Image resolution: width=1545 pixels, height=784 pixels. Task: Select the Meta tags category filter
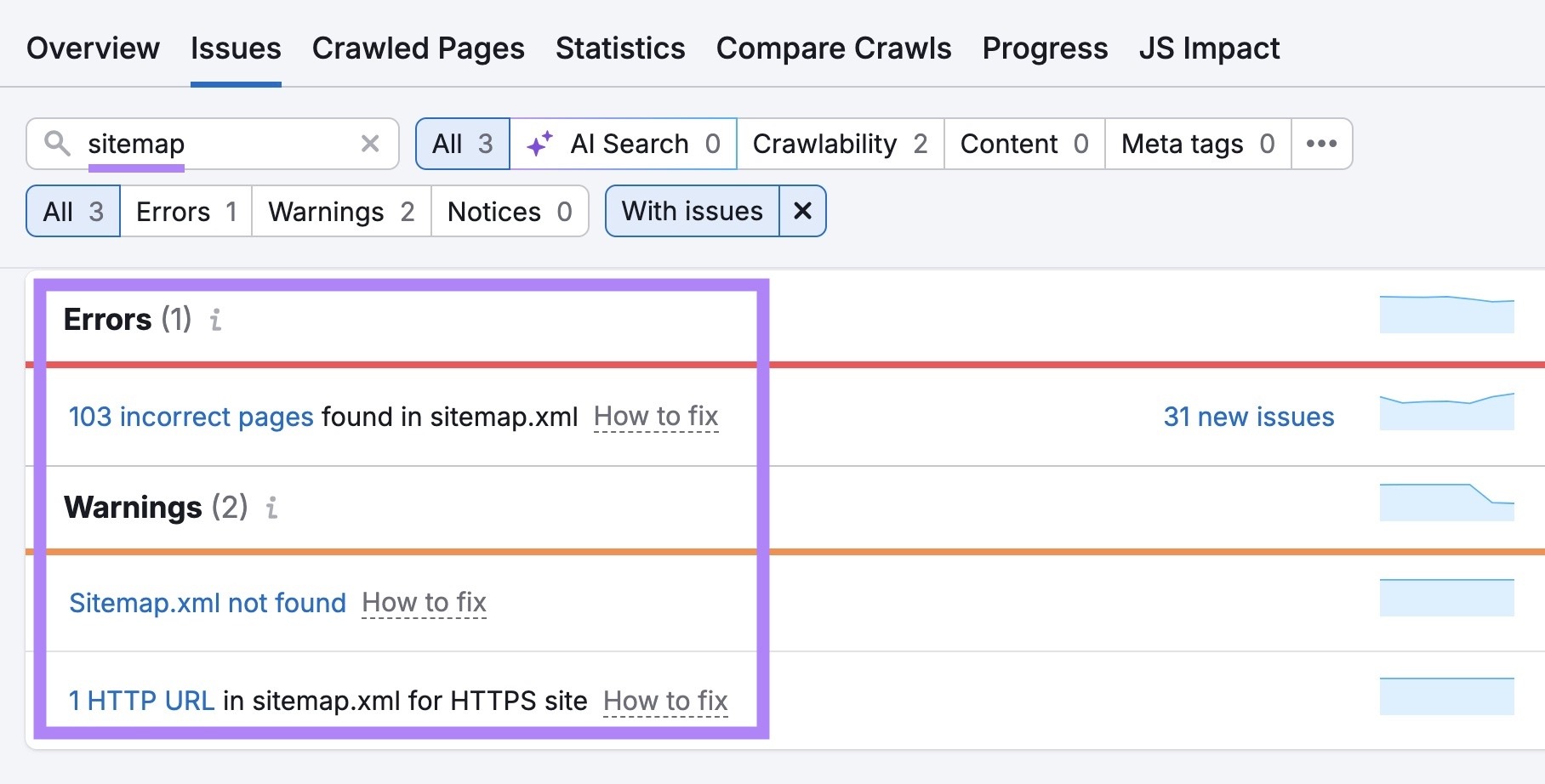point(1196,143)
